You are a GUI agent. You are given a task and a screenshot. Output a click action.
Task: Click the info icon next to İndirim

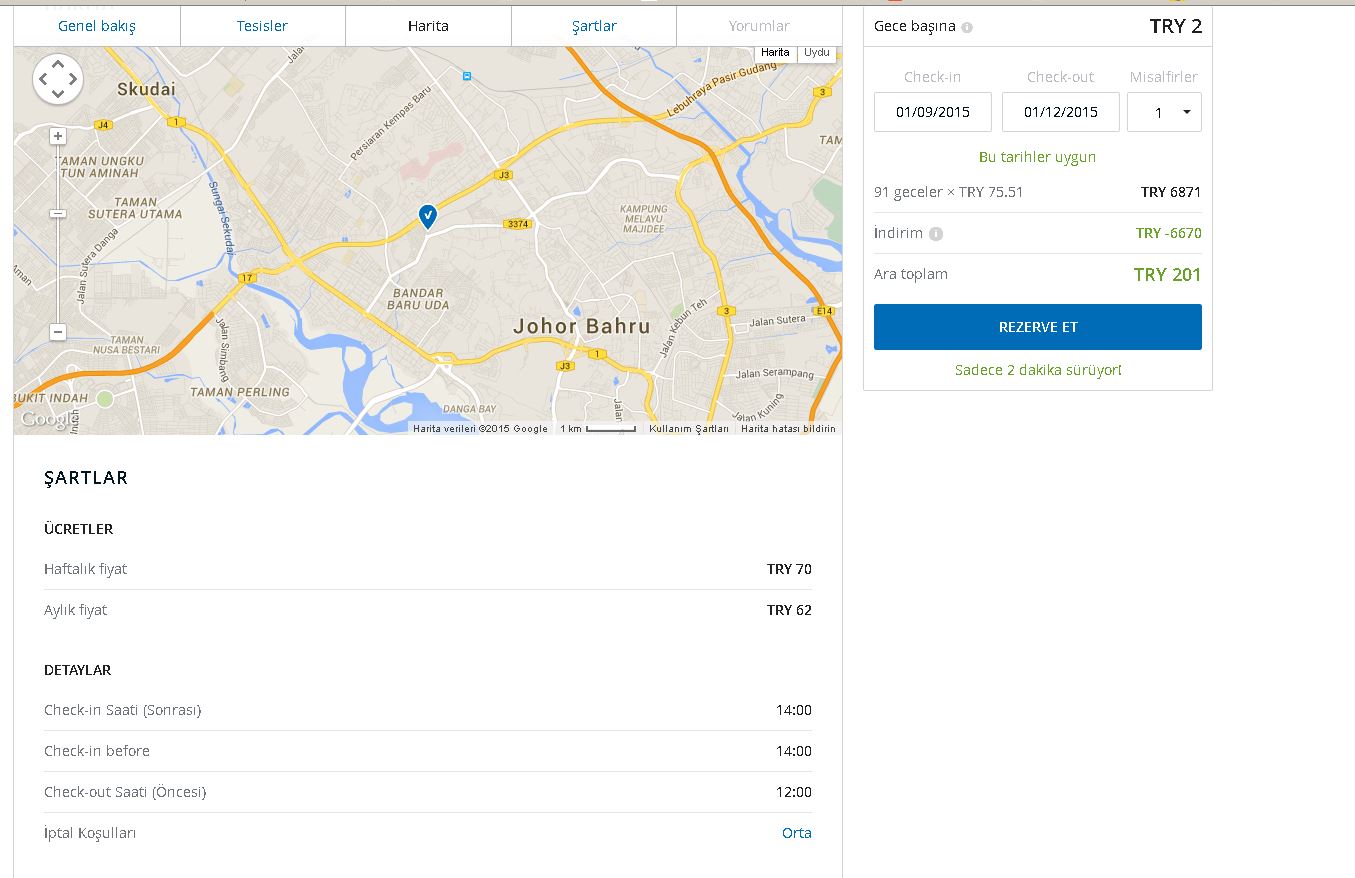pos(936,234)
